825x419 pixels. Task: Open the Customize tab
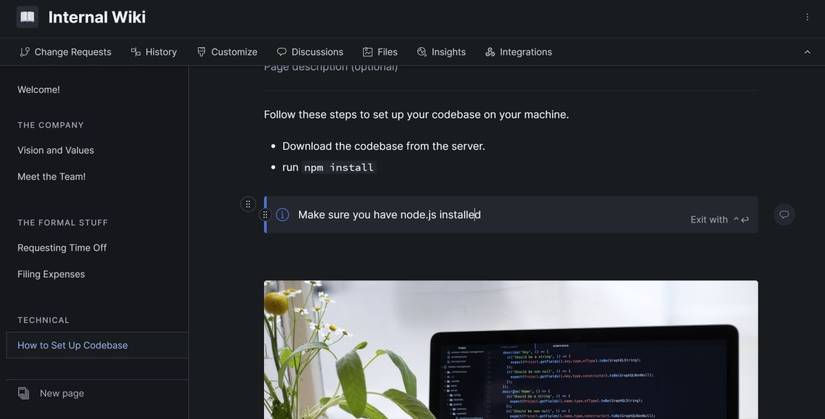[227, 52]
